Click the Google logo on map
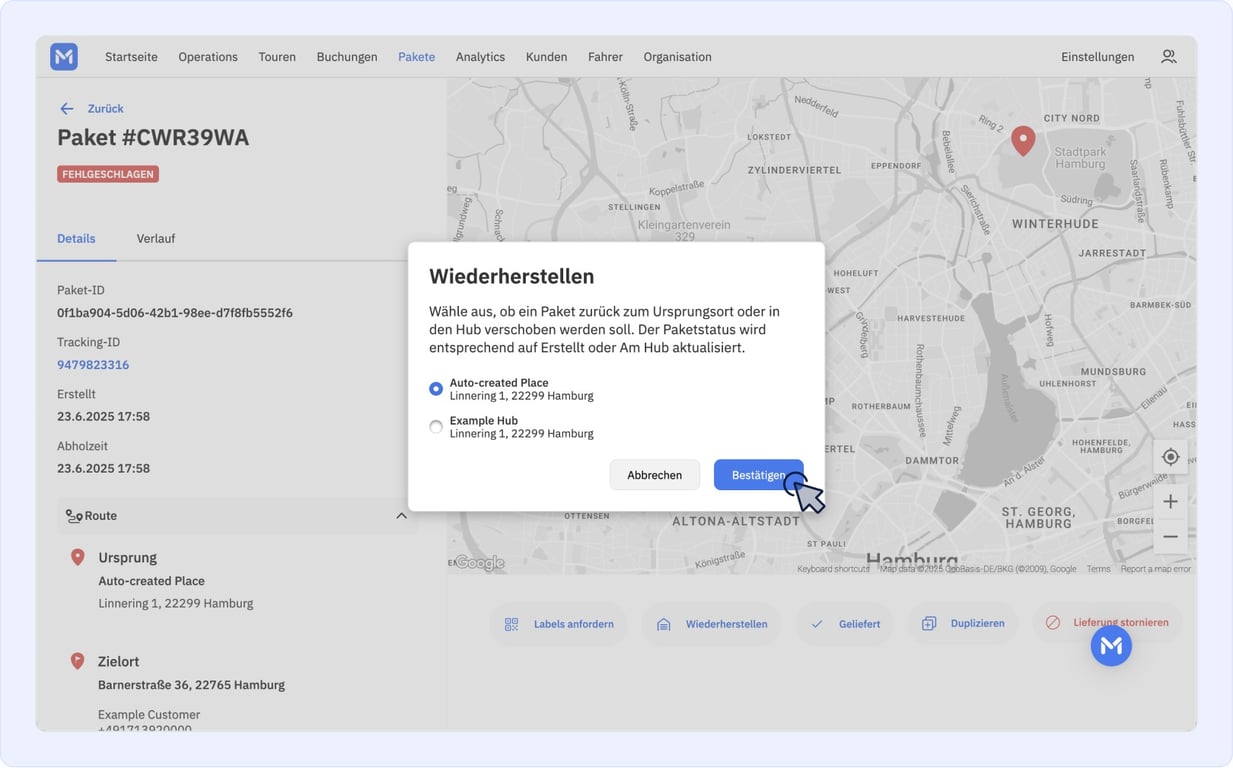Screen dimensions: 1233x768 point(480,563)
